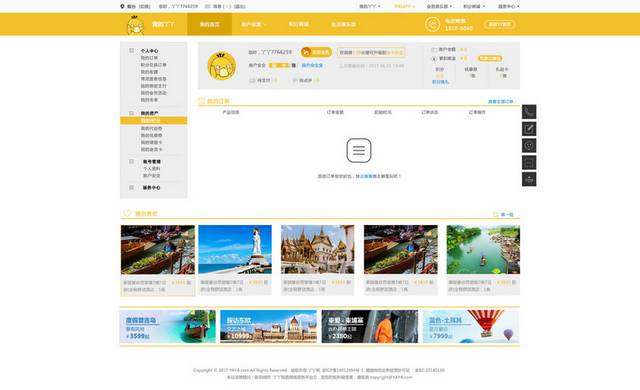Viewport: 640px width, 390px height.
Task: Click the 换一组 link to refresh recommendations
Action: [x=507, y=215]
